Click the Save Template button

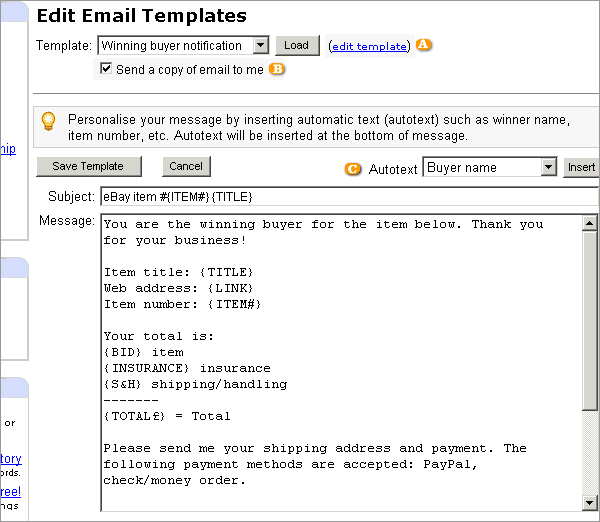pyautogui.click(x=88, y=166)
